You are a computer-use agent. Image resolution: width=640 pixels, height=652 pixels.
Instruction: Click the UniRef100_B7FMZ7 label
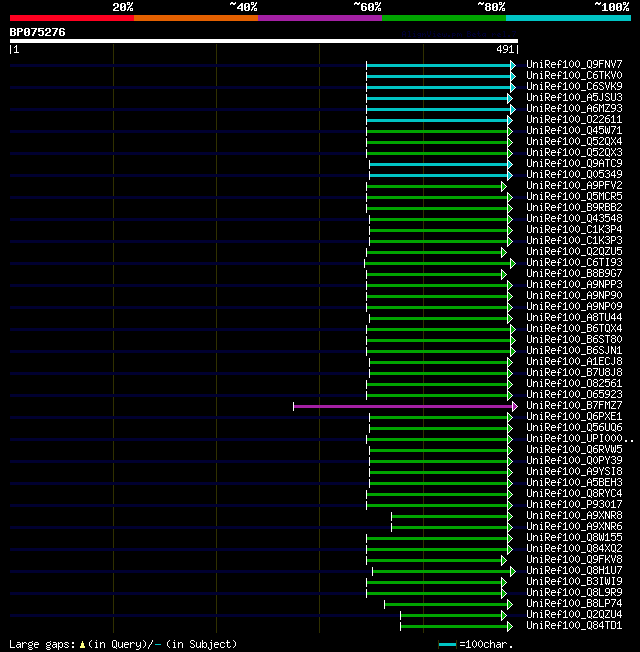pyautogui.click(x=574, y=406)
